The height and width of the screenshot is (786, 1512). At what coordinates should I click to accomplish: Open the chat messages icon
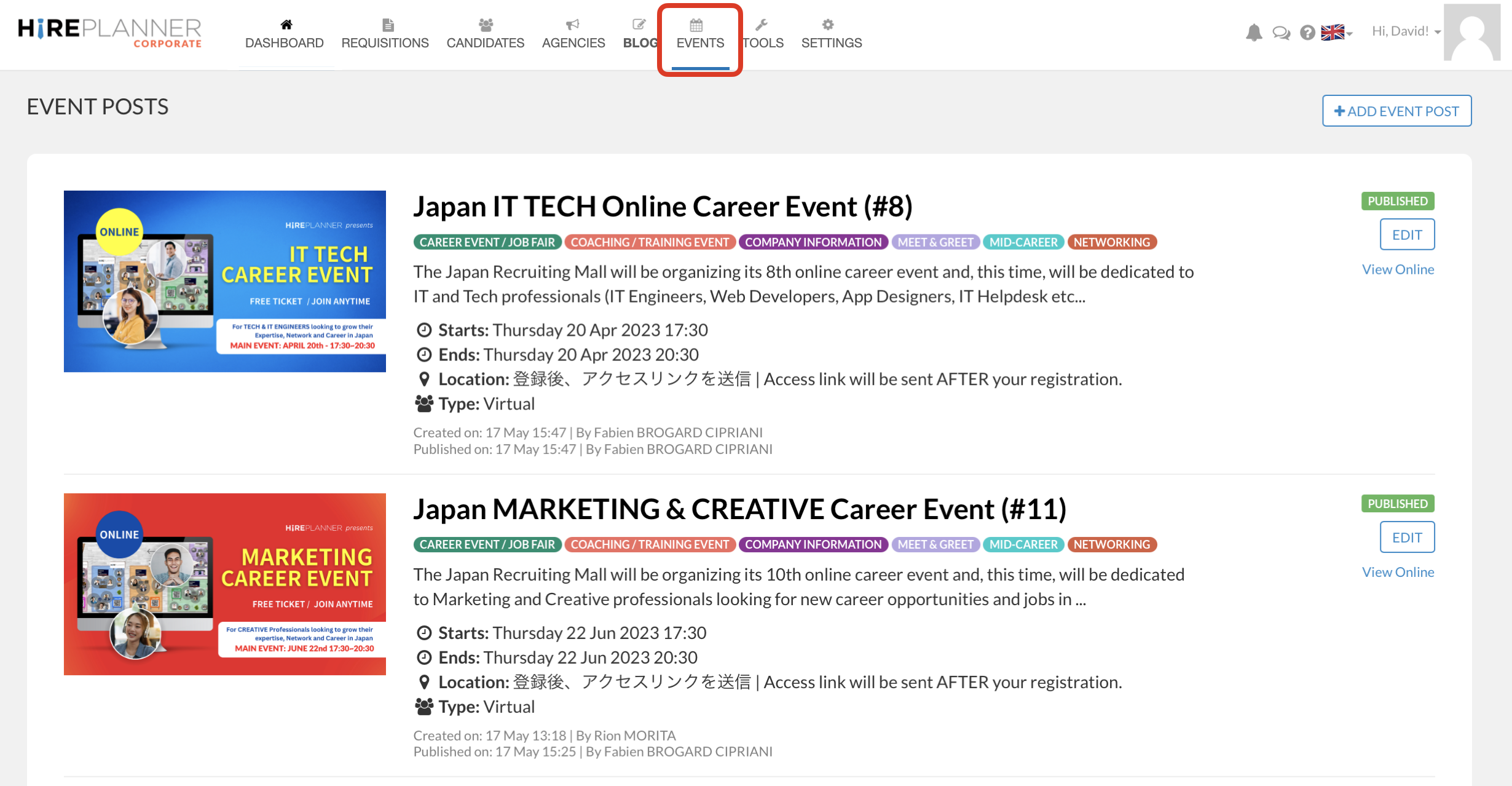click(1280, 33)
